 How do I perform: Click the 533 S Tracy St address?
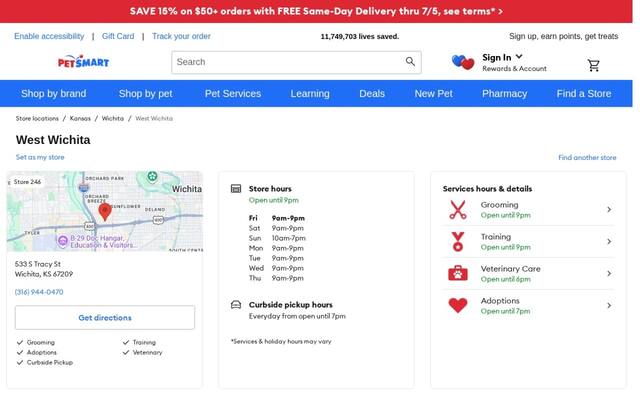[44, 269]
